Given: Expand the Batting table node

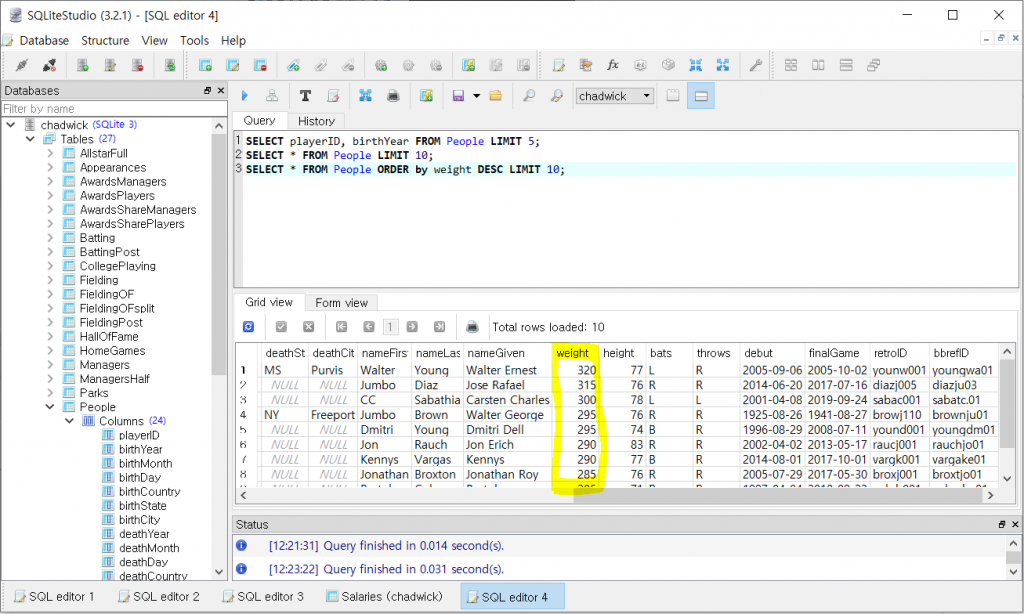Looking at the screenshot, I should 50,238.
